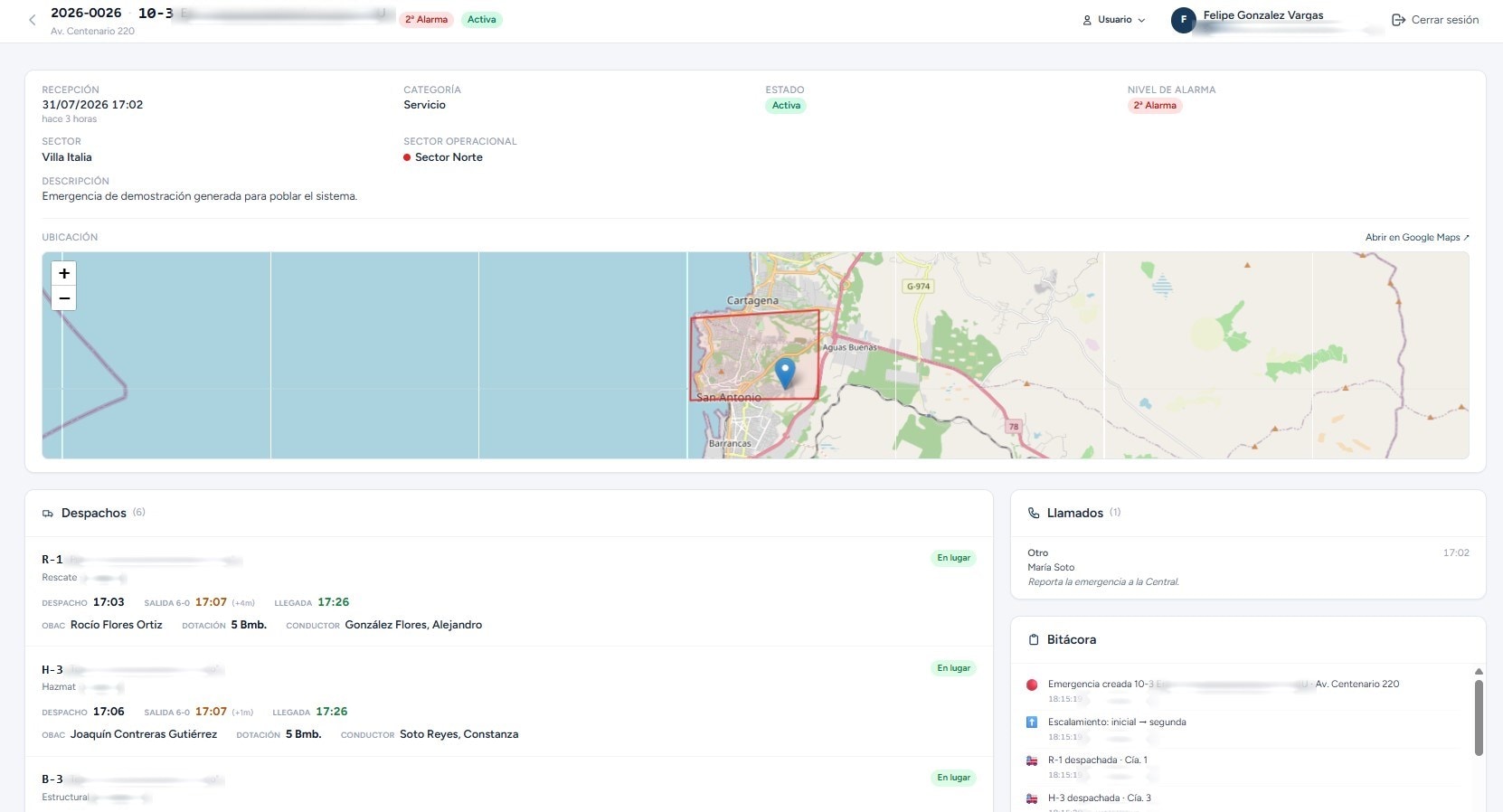Click the En lugar badge for R-1

953,558
